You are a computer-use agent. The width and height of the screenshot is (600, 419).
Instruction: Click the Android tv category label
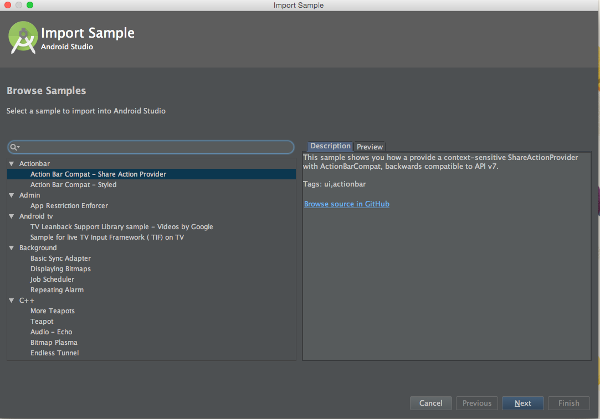36,217
